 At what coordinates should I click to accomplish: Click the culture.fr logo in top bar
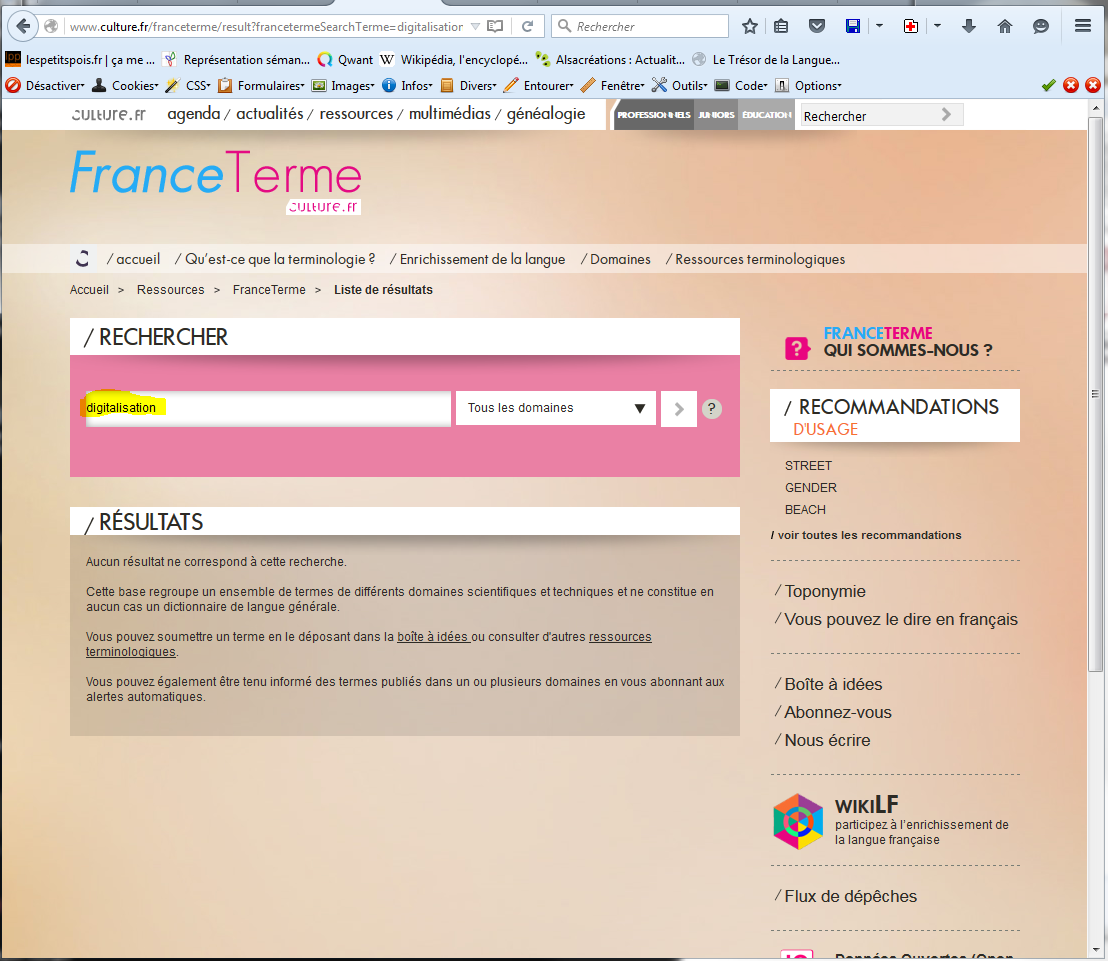[x=108, y=114]
